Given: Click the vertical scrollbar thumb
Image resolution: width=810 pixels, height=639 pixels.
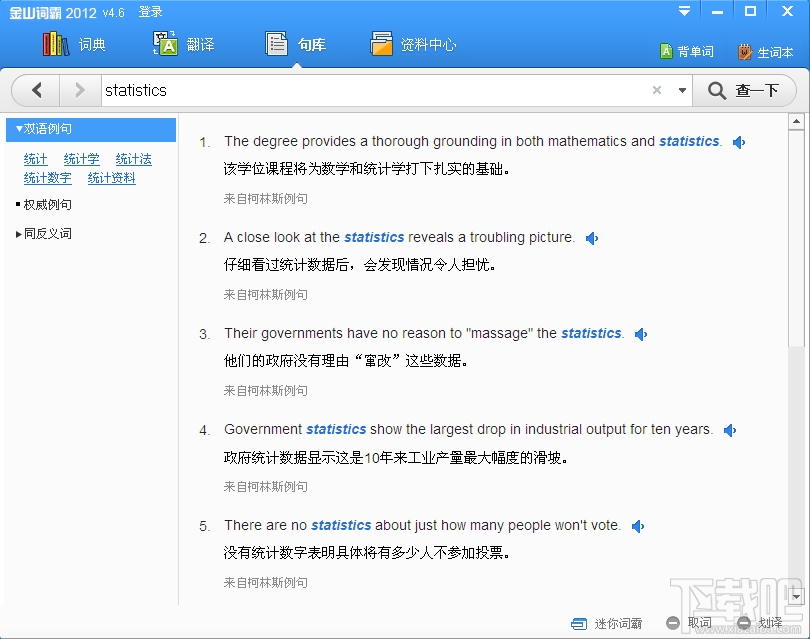Looking at the screenshot, I should tap(796, 239).
